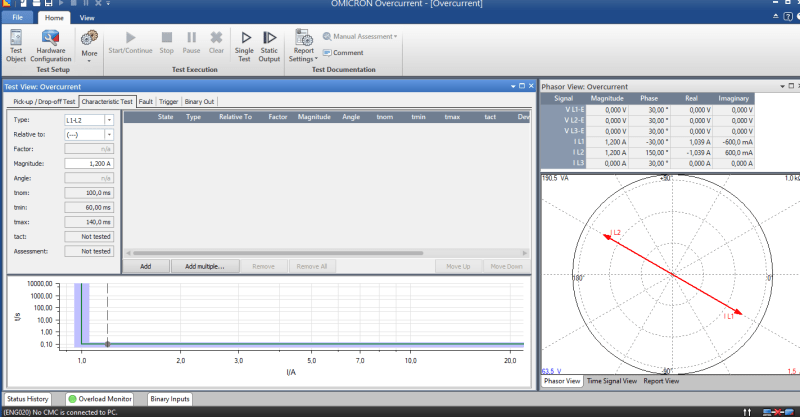Image resolution: width=800 pixels, height=417 pixels.
Task: Select the Magnitude column header in test table
Action: click(314, 117)
